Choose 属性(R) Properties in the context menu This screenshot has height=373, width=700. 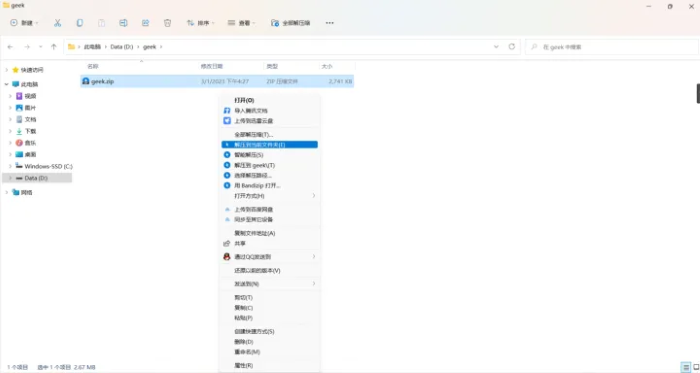[270, 365]
